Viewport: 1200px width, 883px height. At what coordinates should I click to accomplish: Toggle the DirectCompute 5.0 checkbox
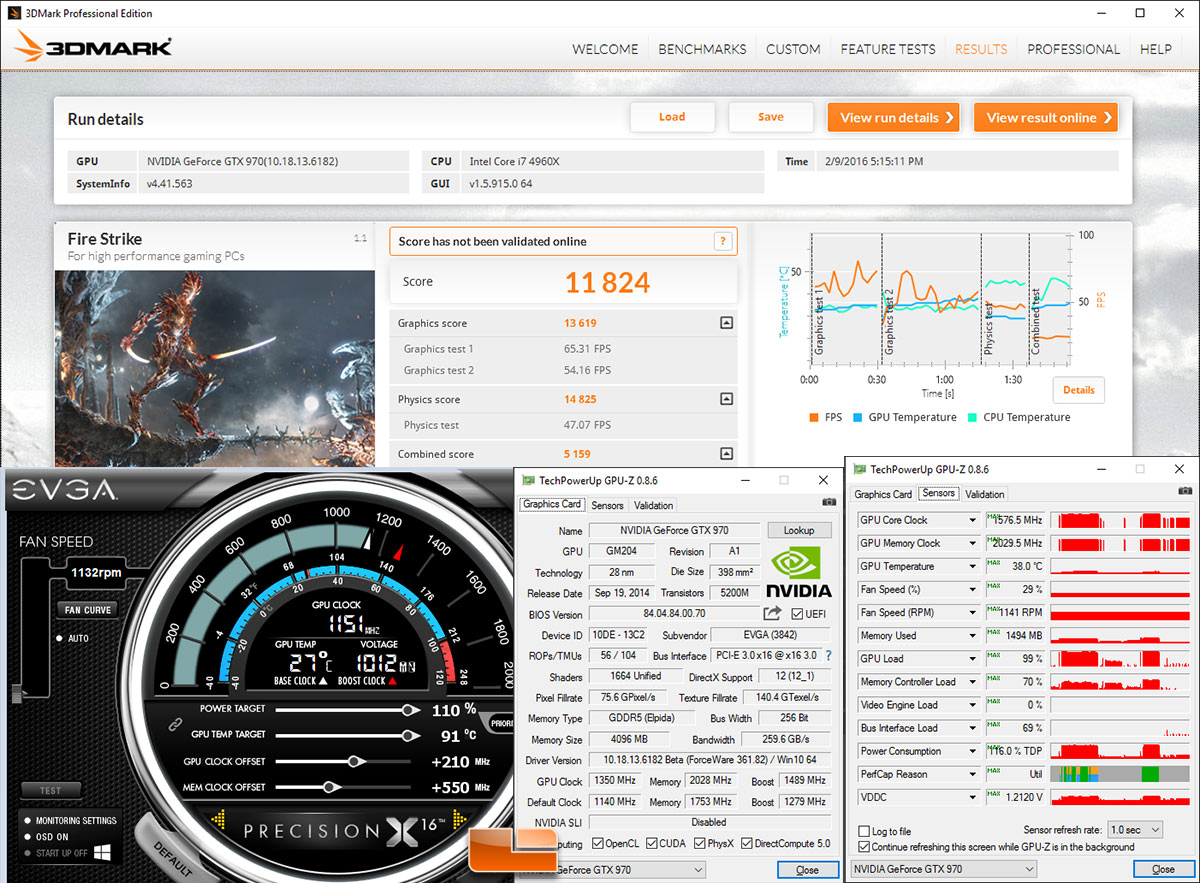[745, 843]
